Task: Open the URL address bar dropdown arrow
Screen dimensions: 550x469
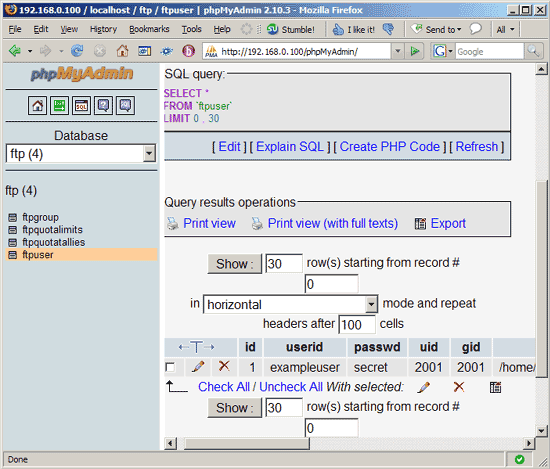Action: (397, 52)
